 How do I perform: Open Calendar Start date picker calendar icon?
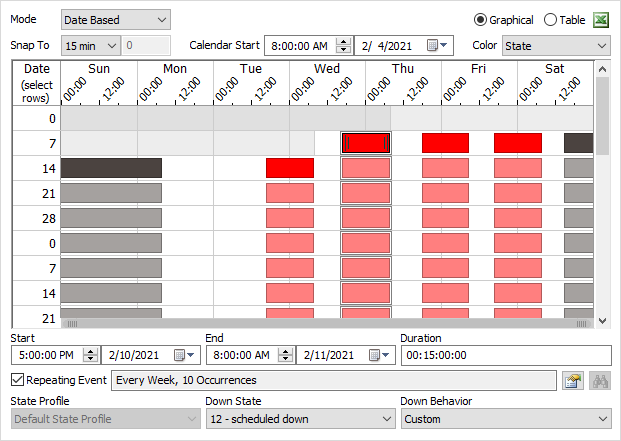click(x=436, y=46)
